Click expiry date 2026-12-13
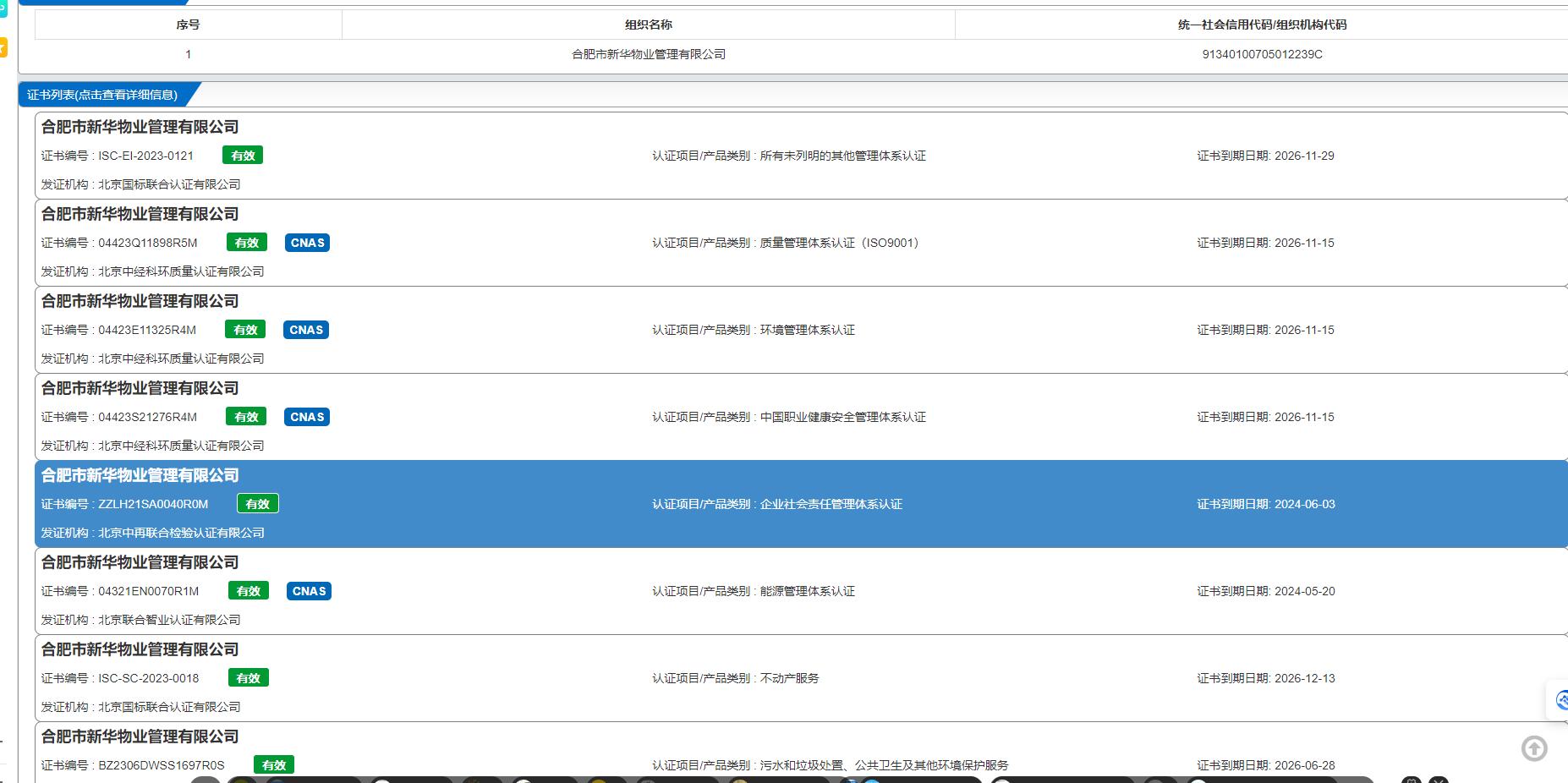This screenshot has width=1568, height=783. [x=1305, y=678]
